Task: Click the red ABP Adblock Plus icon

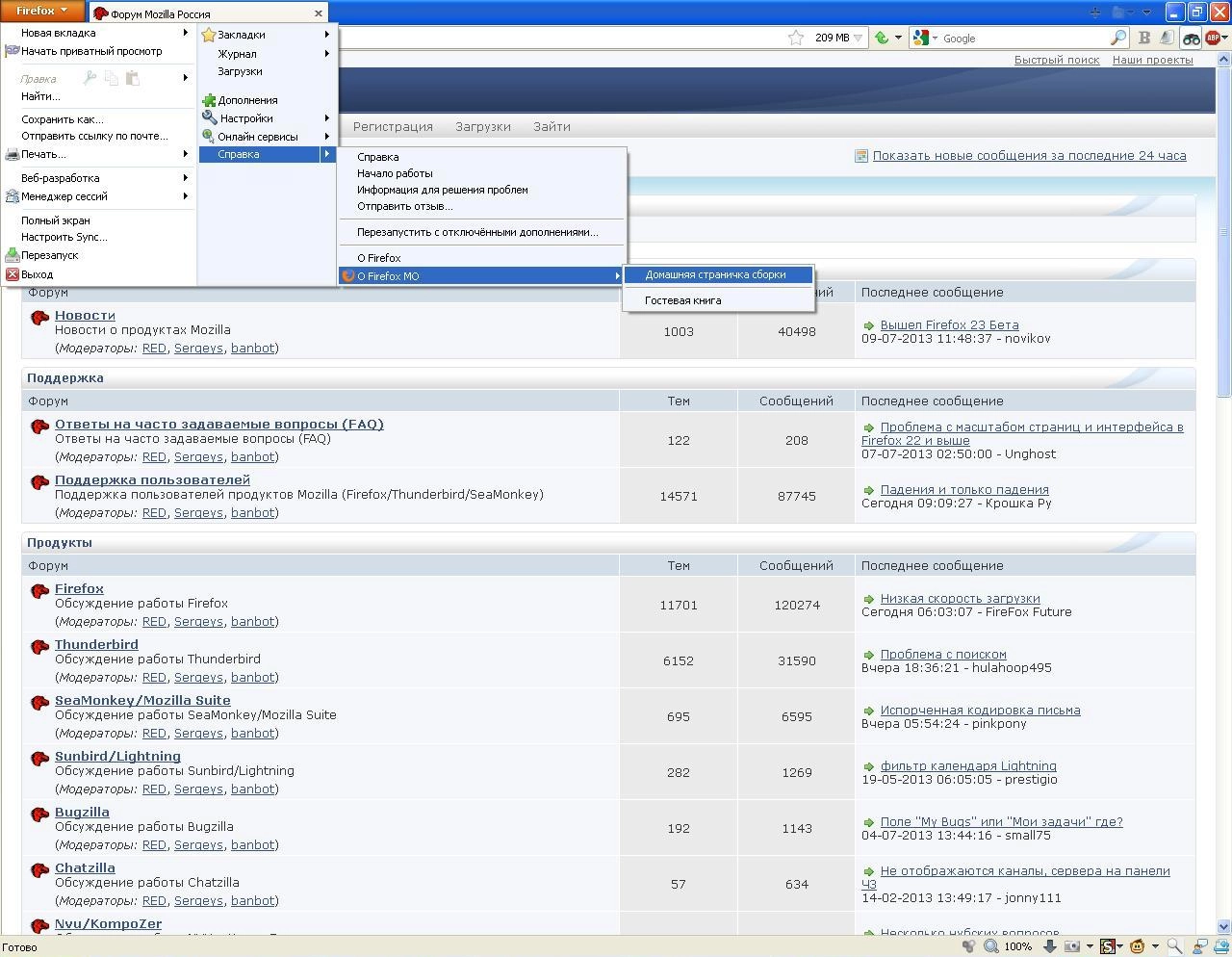Action: point(1213,39)
